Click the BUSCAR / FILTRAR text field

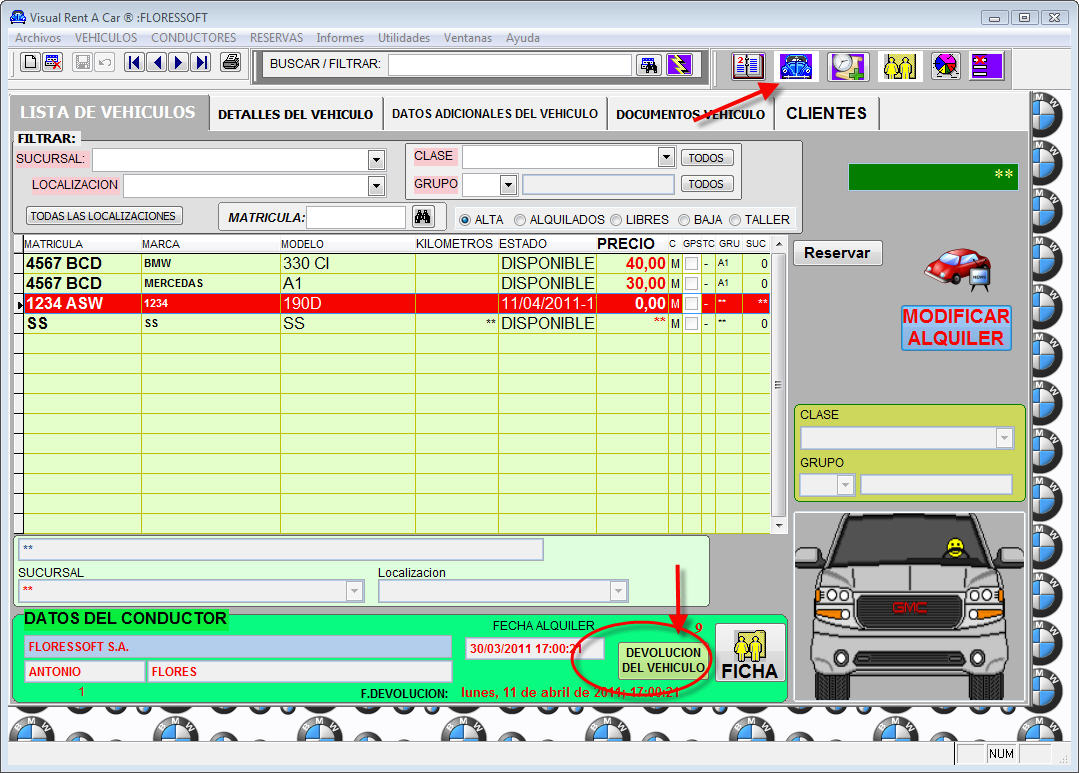click(510, 64)
